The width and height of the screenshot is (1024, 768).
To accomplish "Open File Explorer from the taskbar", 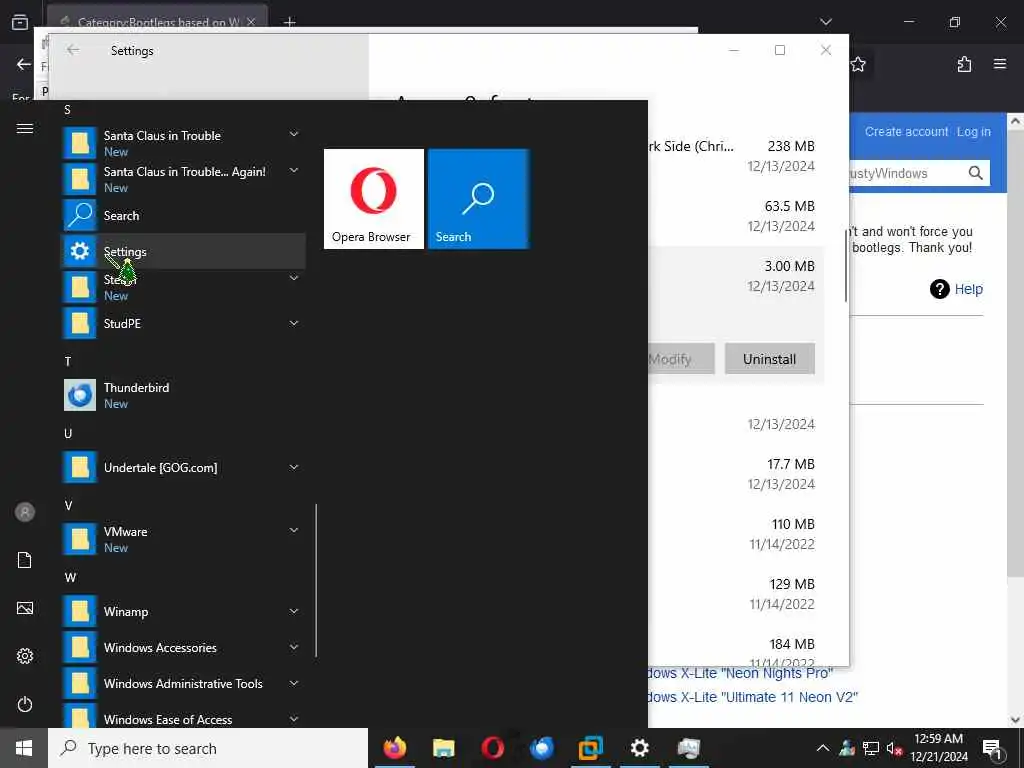I will click(443, 748).
